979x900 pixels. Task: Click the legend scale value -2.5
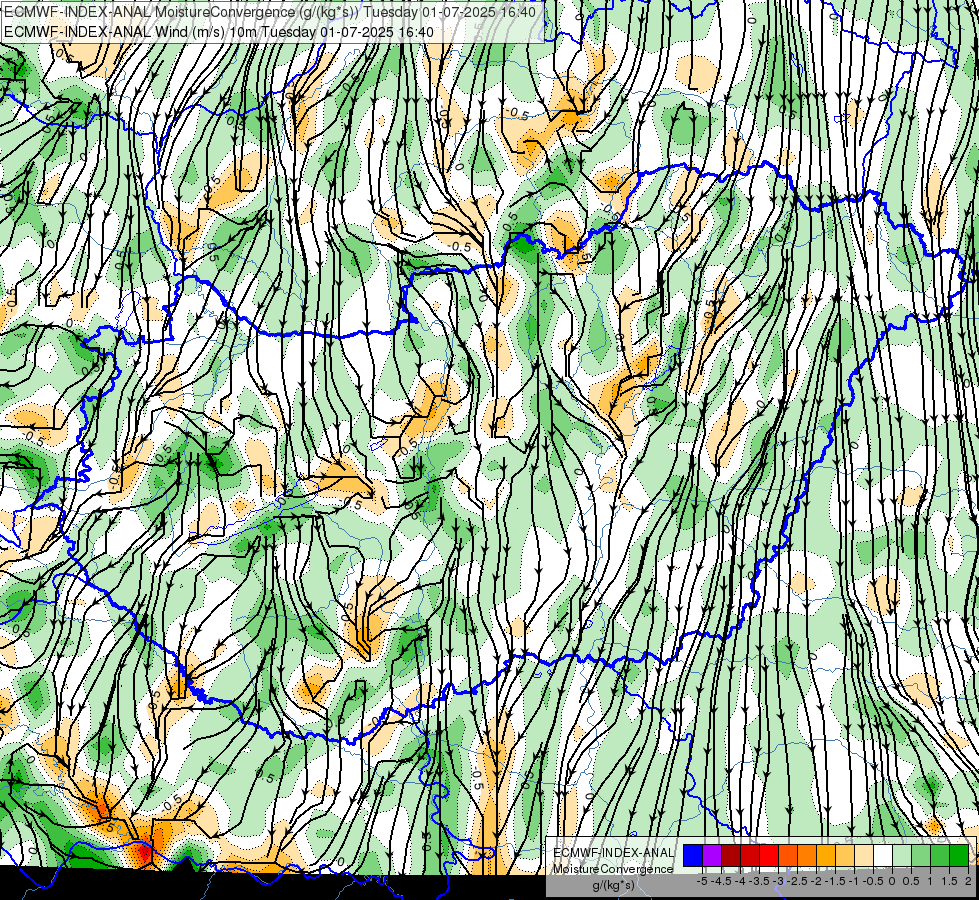[797, 881]
